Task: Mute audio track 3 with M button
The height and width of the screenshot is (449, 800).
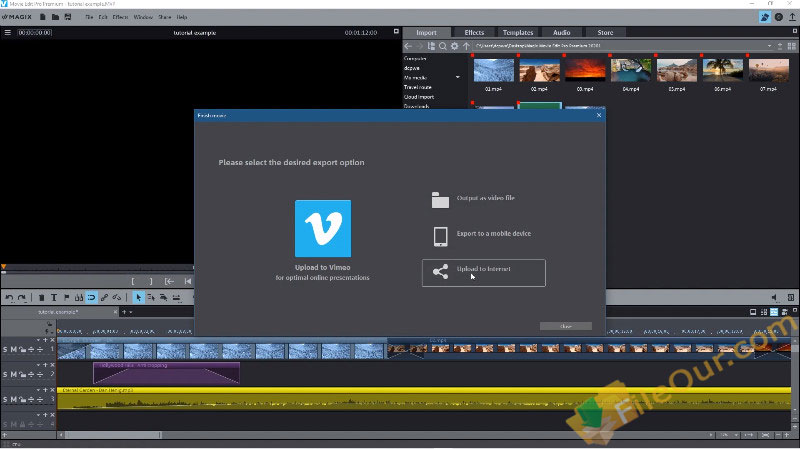Action: 14,400
